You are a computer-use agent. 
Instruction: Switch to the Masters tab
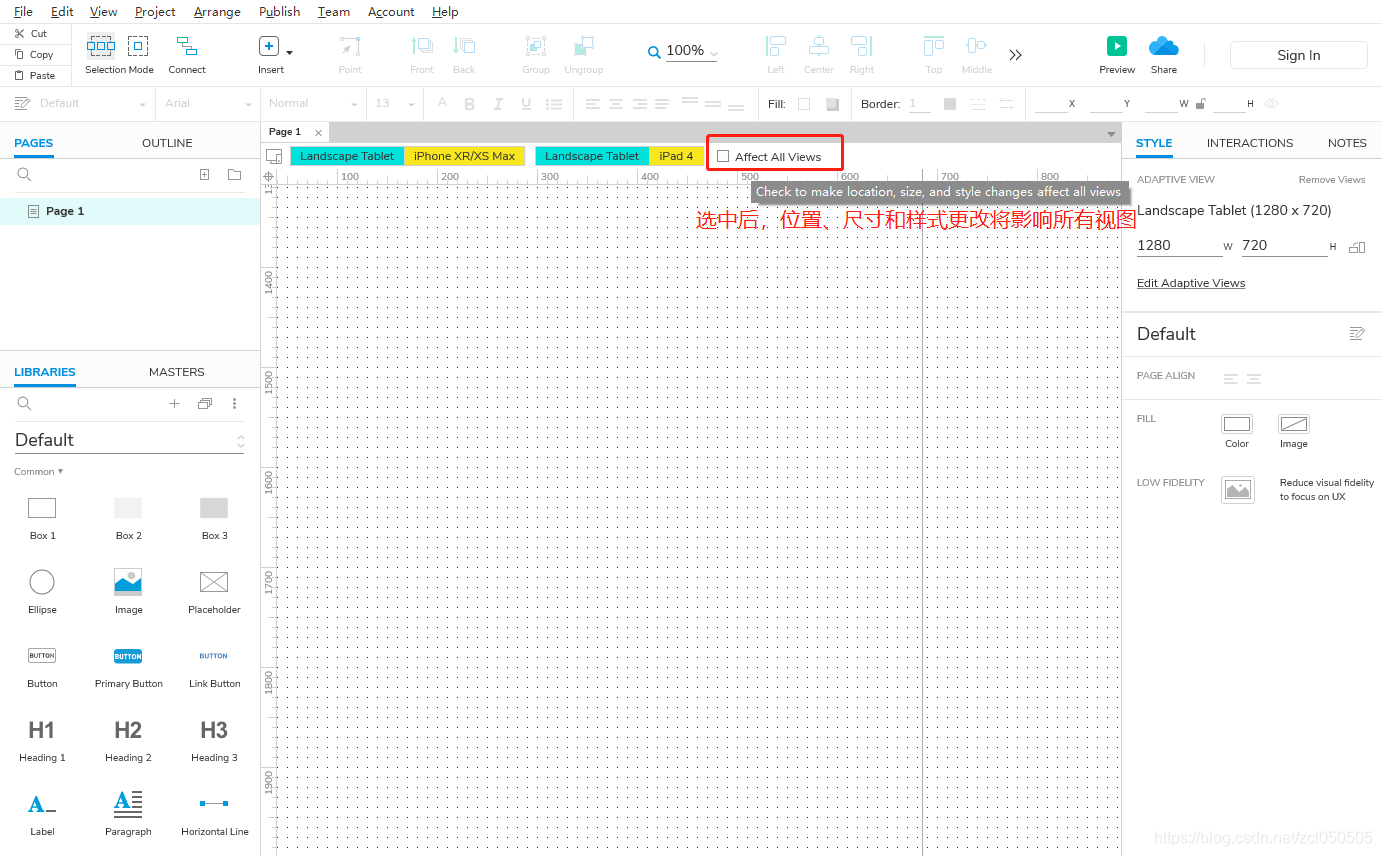point(176,372)
